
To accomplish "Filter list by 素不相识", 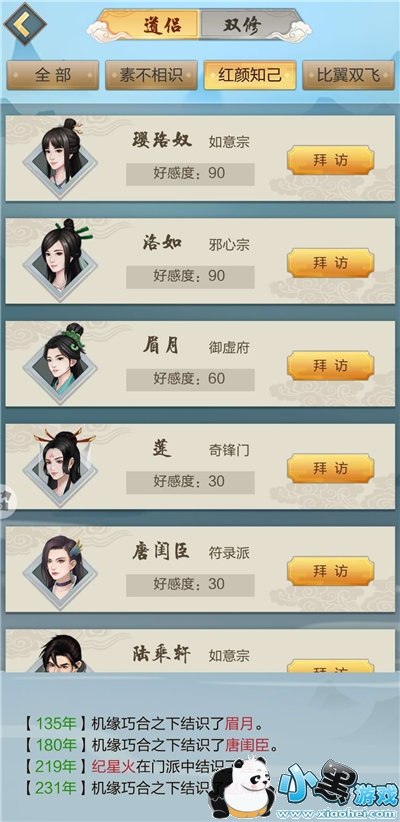I will pyautogui.click(x=151, y=75).
